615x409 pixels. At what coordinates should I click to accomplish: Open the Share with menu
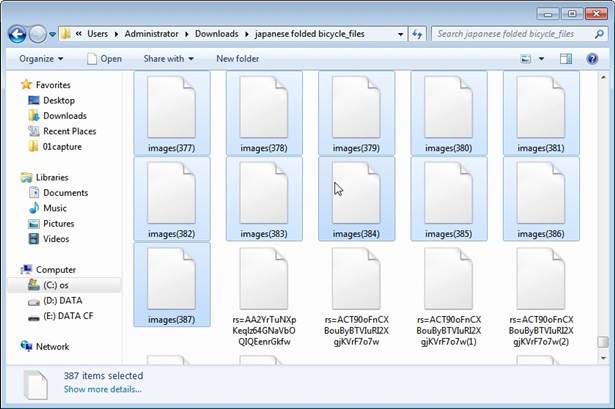click(x=168, y=59)
